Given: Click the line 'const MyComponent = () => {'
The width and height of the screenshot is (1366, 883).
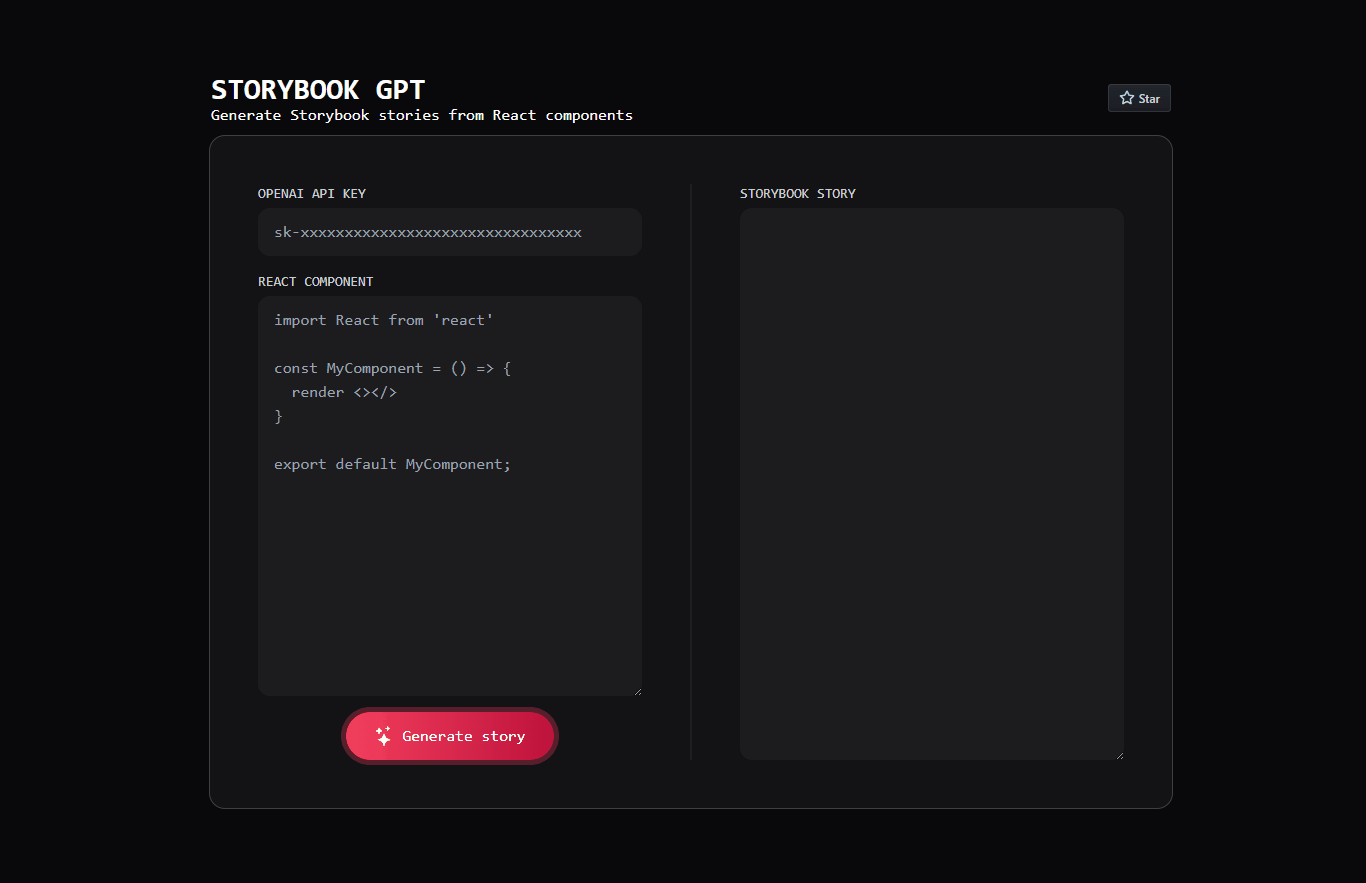Looking at the screenshot, I should click(x=393, y=368).
